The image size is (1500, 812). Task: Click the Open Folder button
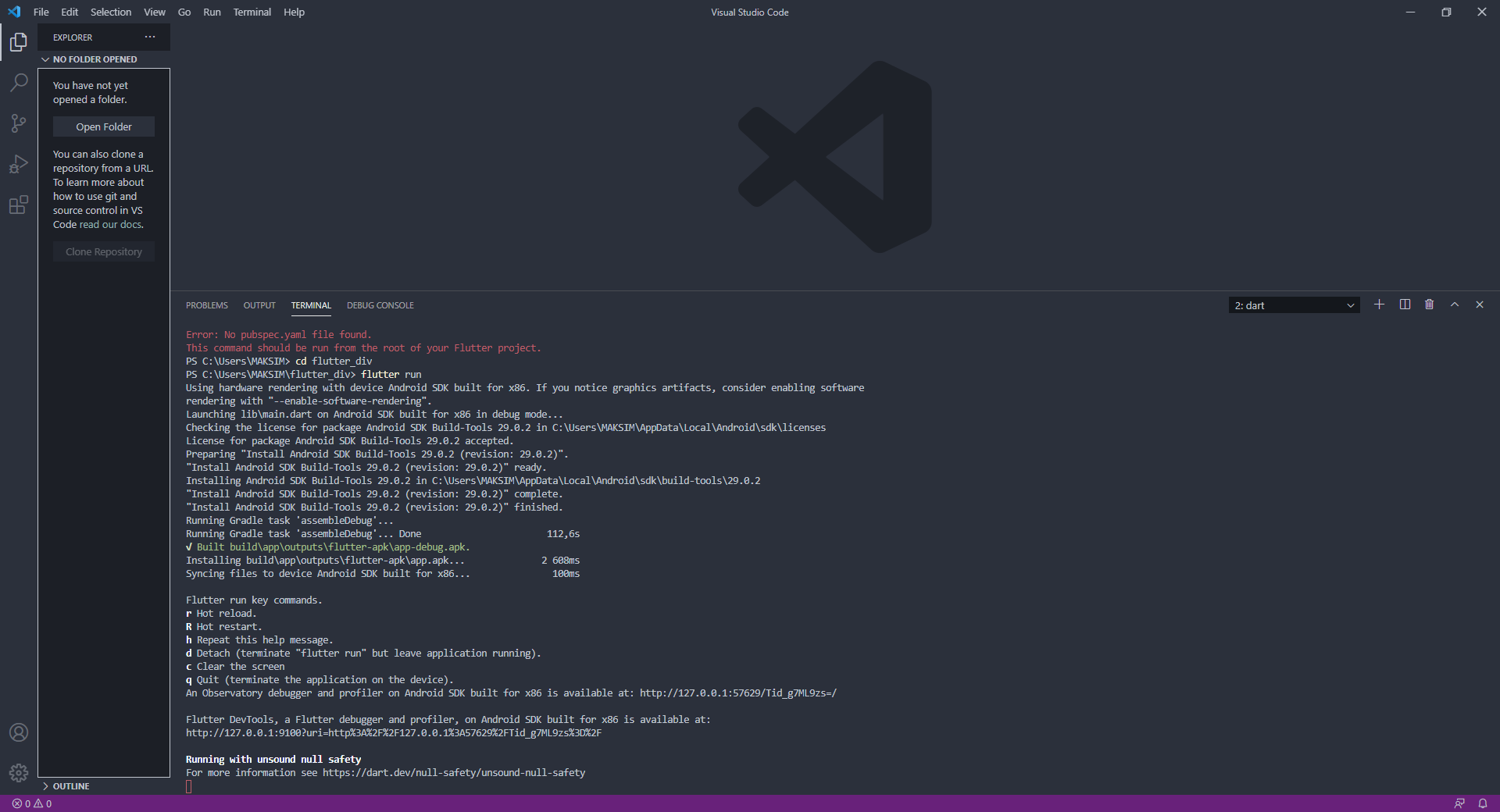point(104,126)
